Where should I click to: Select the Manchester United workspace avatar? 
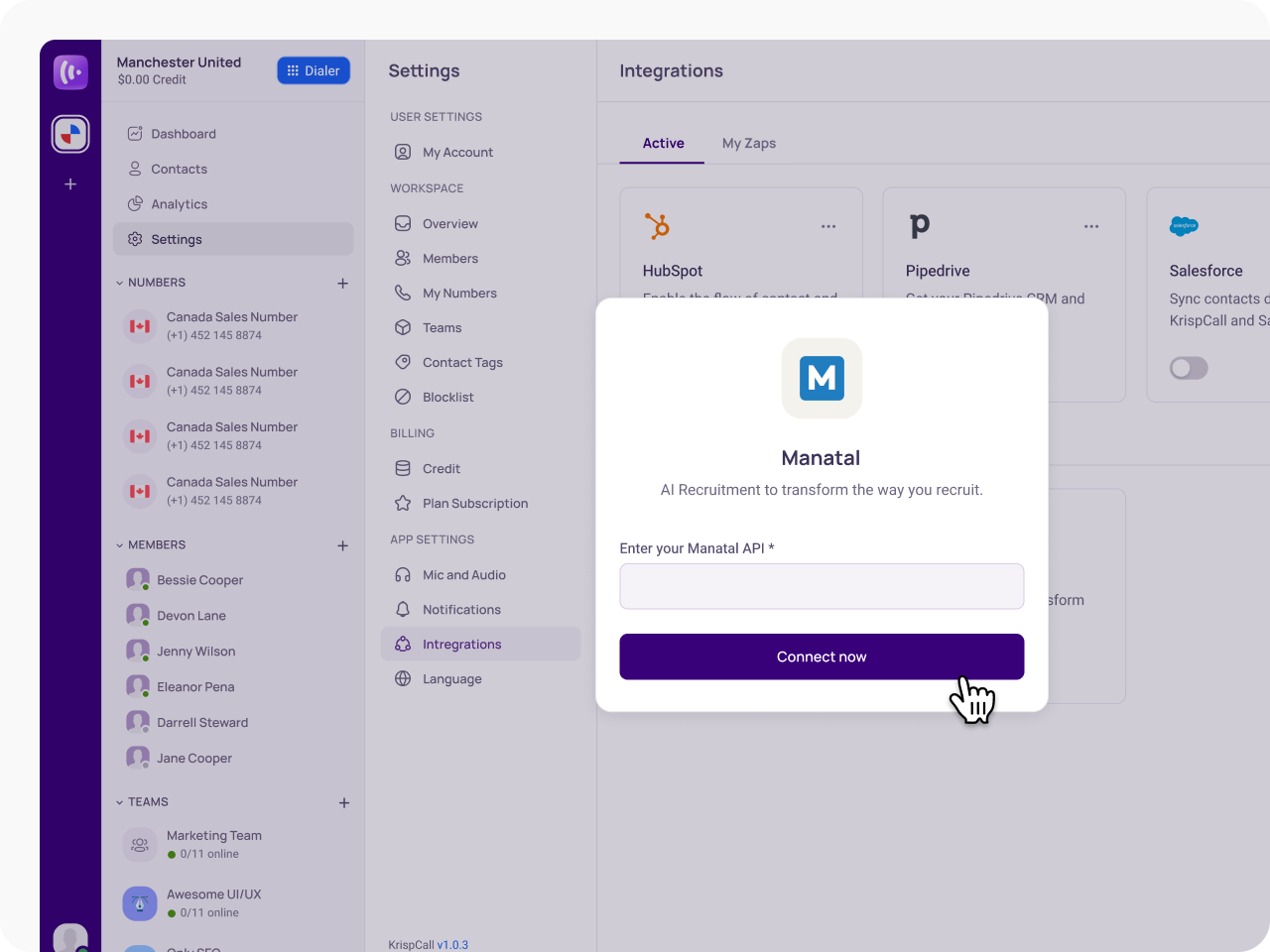point(70,134)
